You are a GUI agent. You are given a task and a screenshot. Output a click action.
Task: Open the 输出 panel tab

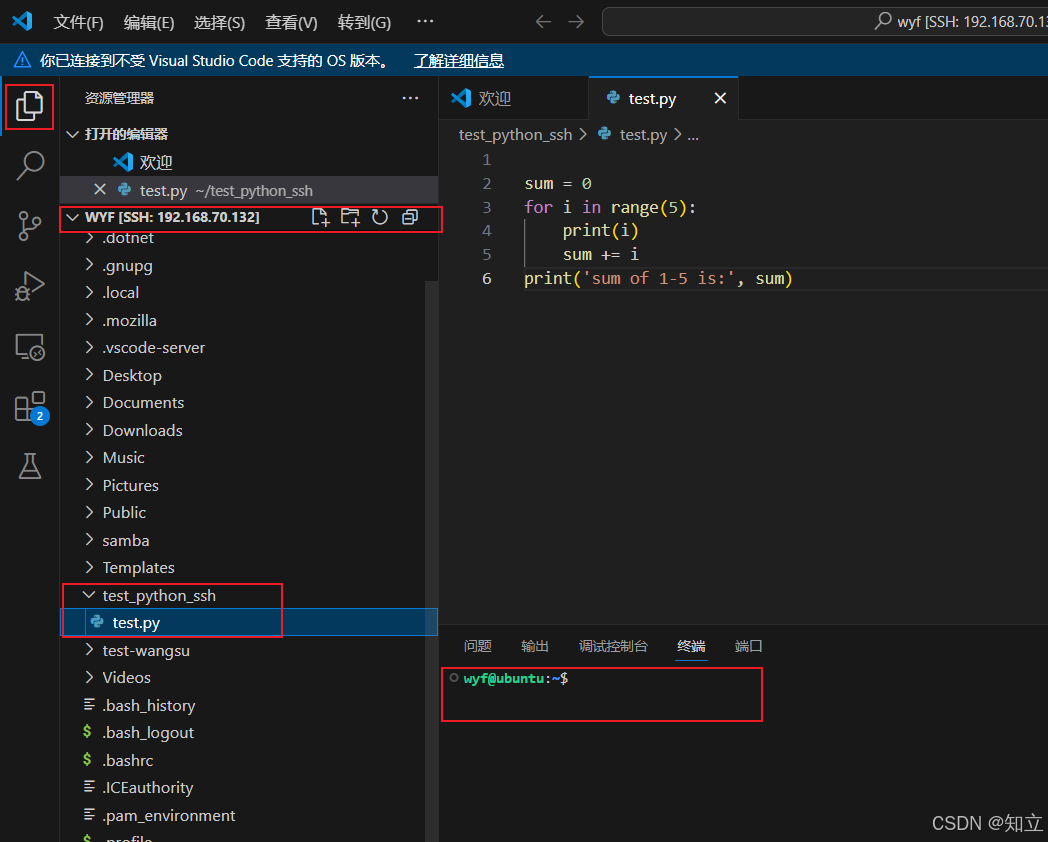click(535, 646)
